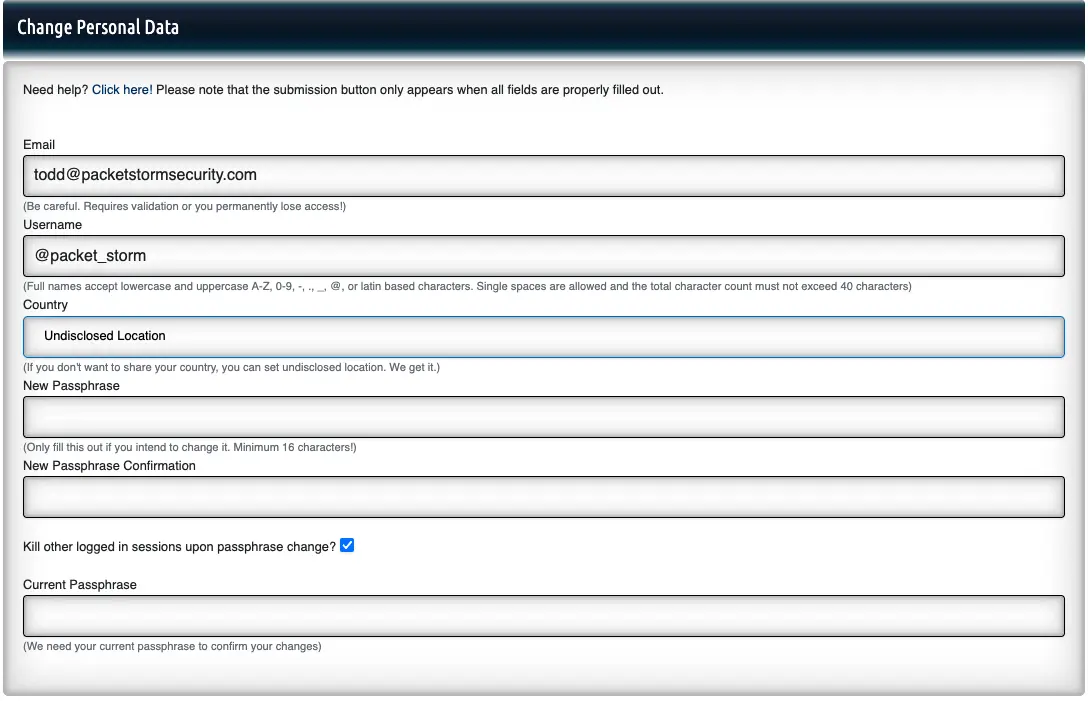Viewport: 1088px width, 701px height.
Task: Click the 'New Passphrase' label
Action: pos(71,386)
